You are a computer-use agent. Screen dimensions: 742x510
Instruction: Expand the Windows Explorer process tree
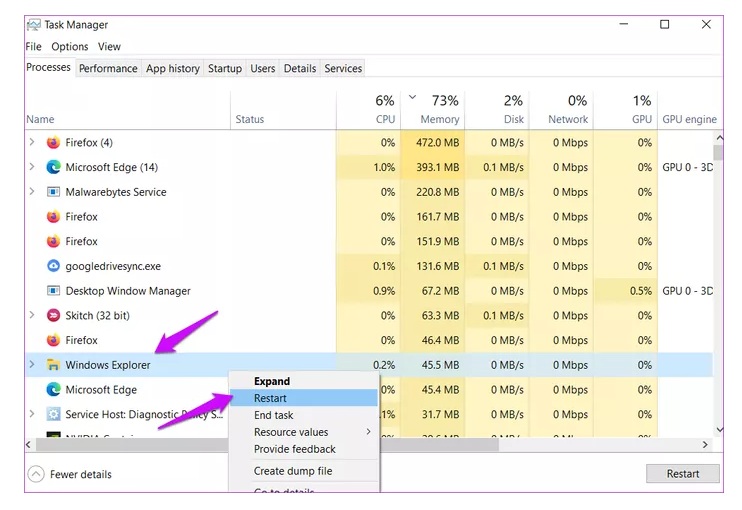32,365
